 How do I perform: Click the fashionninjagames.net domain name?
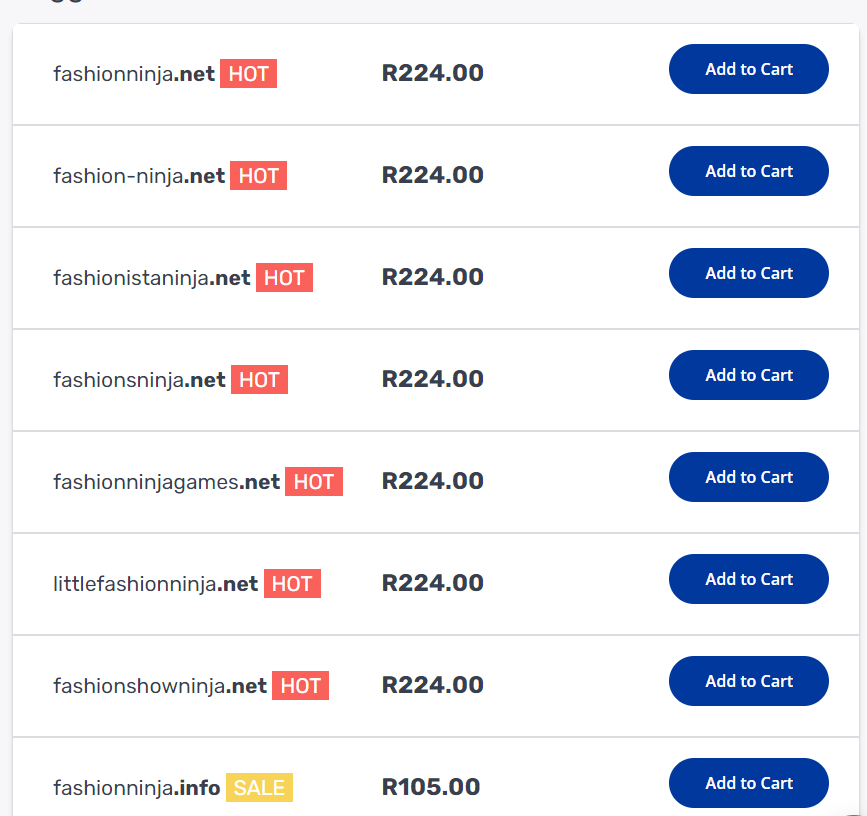tap(166, 482)
